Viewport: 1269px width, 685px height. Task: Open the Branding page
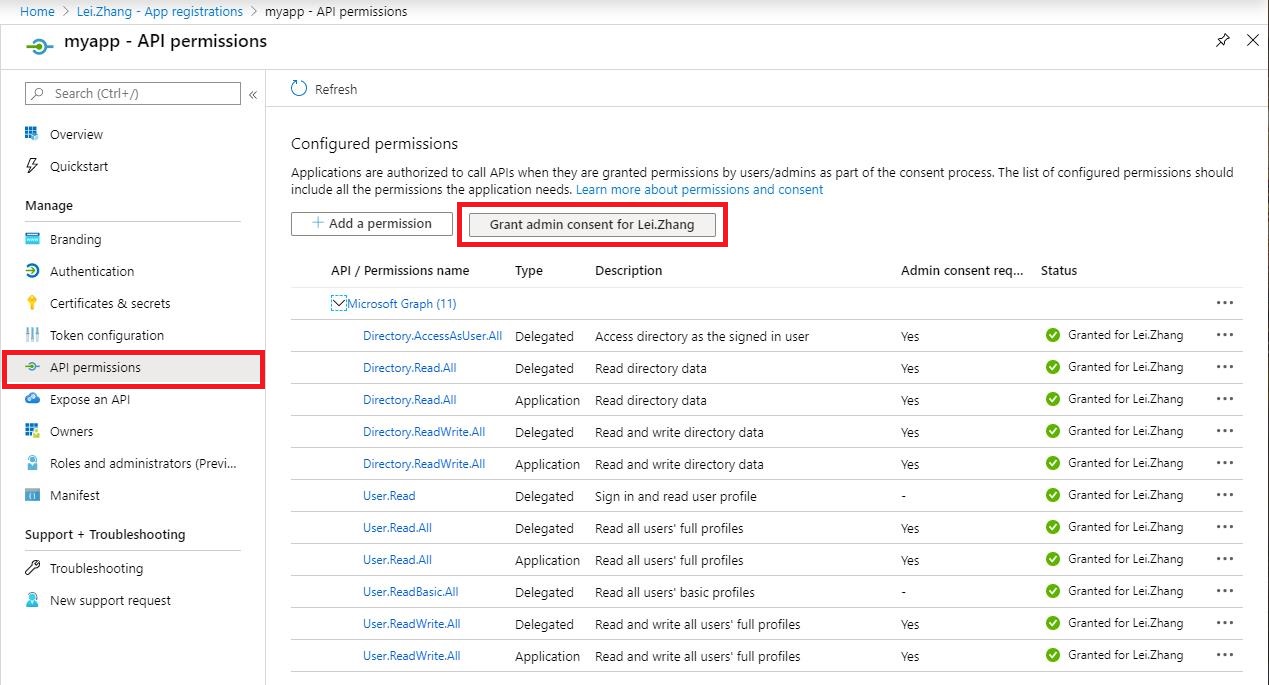coord(75,239)
